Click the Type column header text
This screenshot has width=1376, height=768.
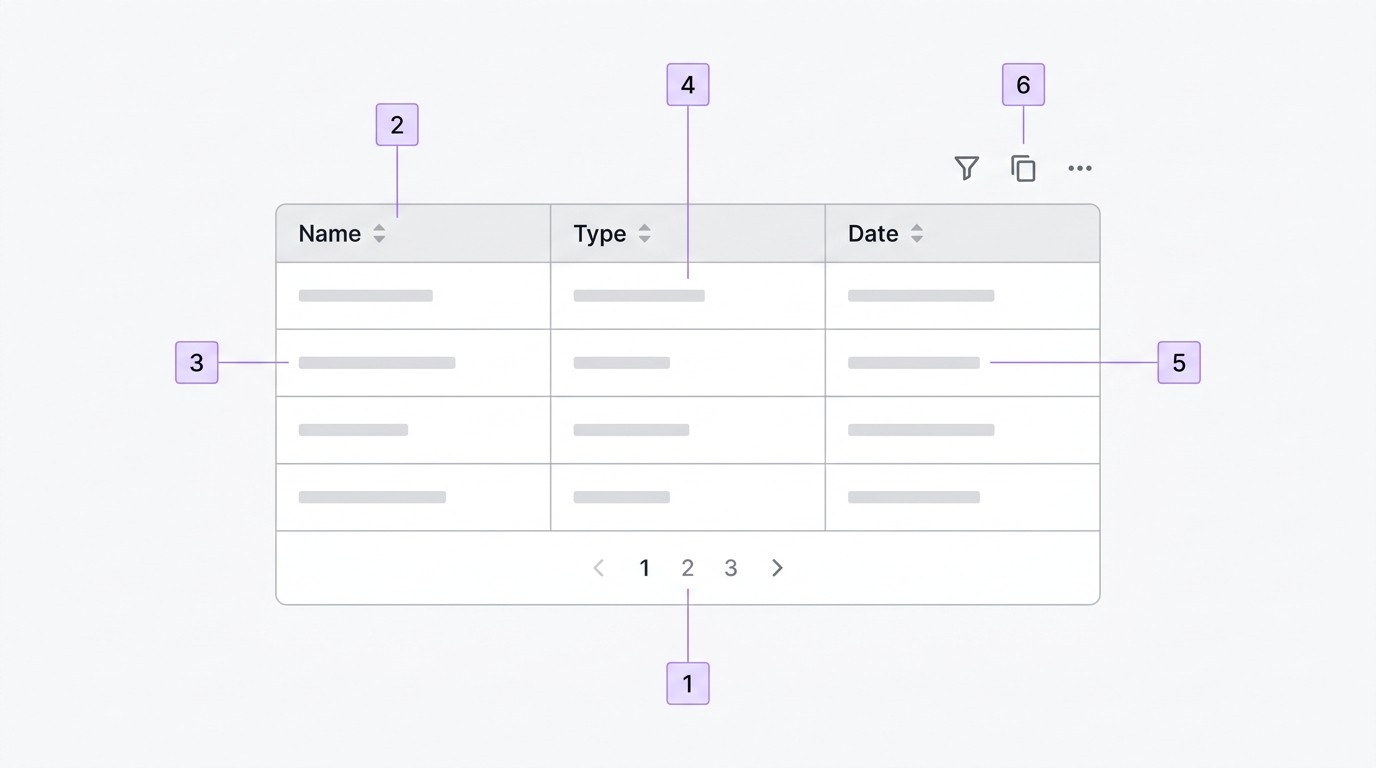click(x=600, y=234)
